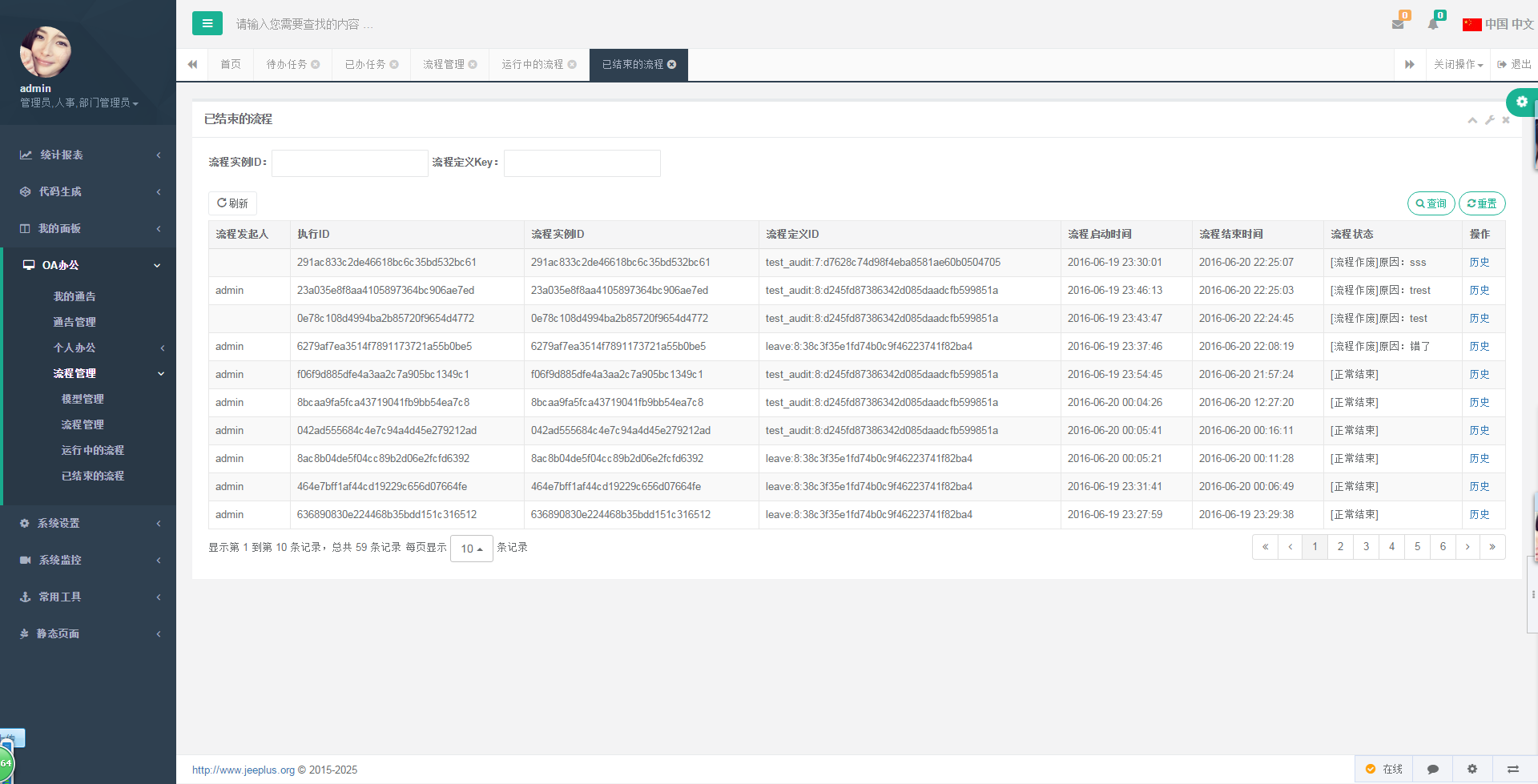1538x784 pixels.
Task: Click the 重置 reset button
Action: pos(1482,203)
